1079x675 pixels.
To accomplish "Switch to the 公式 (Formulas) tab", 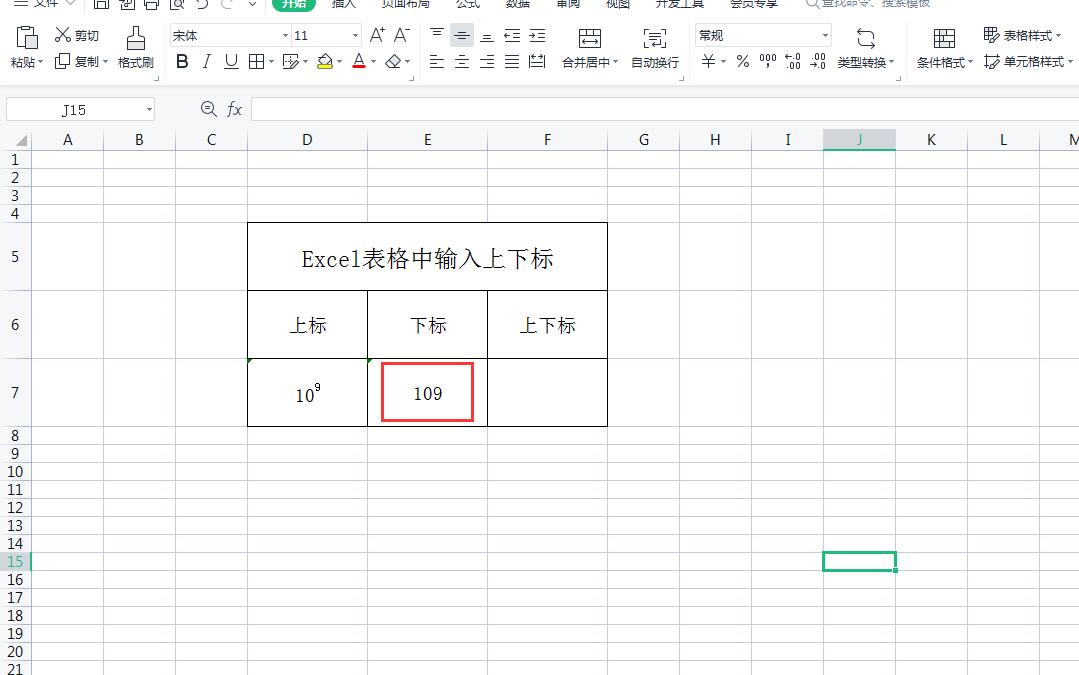I will (x=468, y=3).
